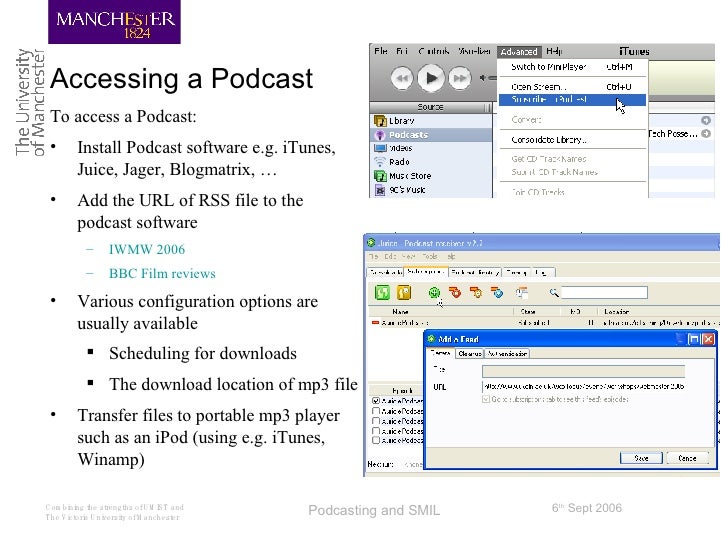Choose Open Stream in Advanced menu

click(x=572, y=86)
